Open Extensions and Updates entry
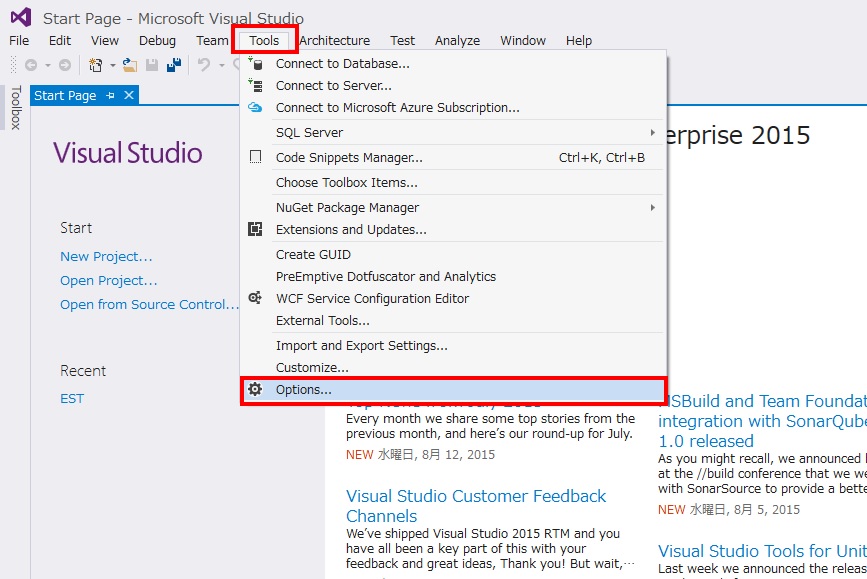This screenshot has width=867, height=579. (453, 229)
